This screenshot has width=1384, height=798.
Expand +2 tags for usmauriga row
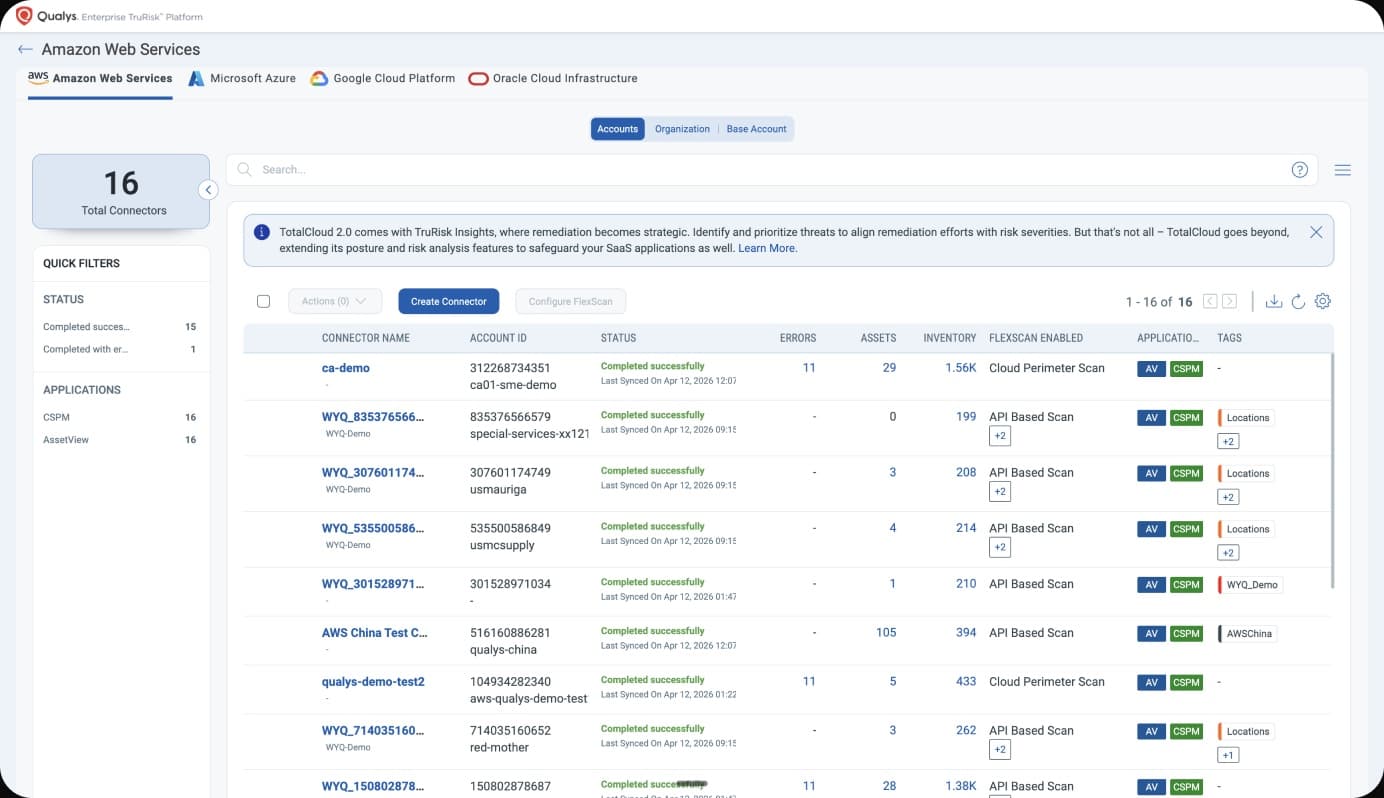tap(1228, 497)
